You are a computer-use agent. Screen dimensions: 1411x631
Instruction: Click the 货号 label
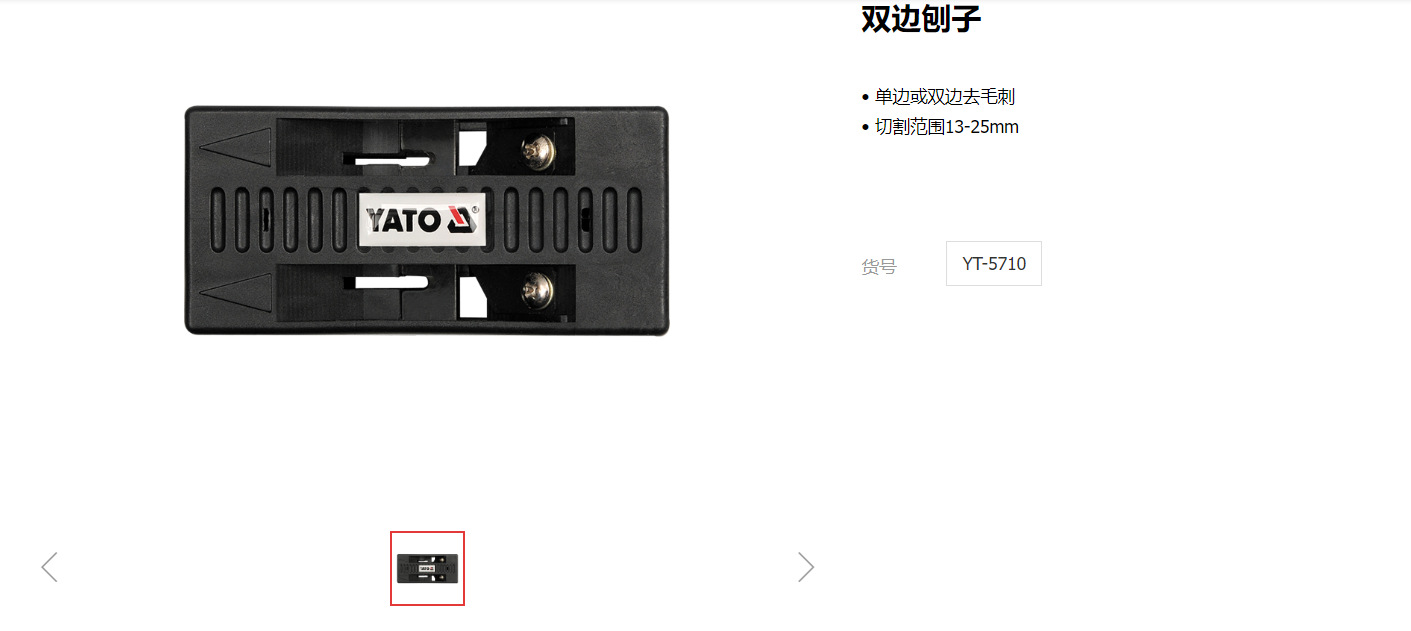pyautogui.click(x=879, y=267)
